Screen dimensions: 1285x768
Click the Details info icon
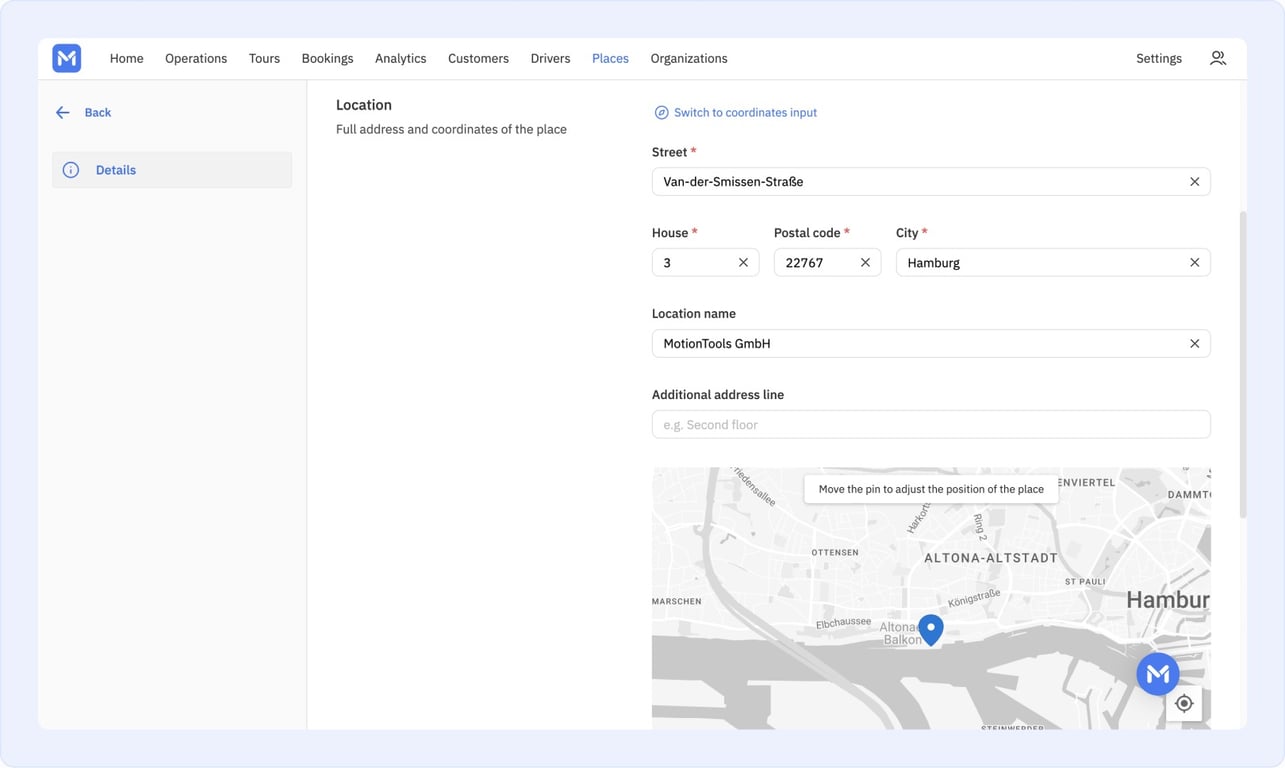(71, 170)
